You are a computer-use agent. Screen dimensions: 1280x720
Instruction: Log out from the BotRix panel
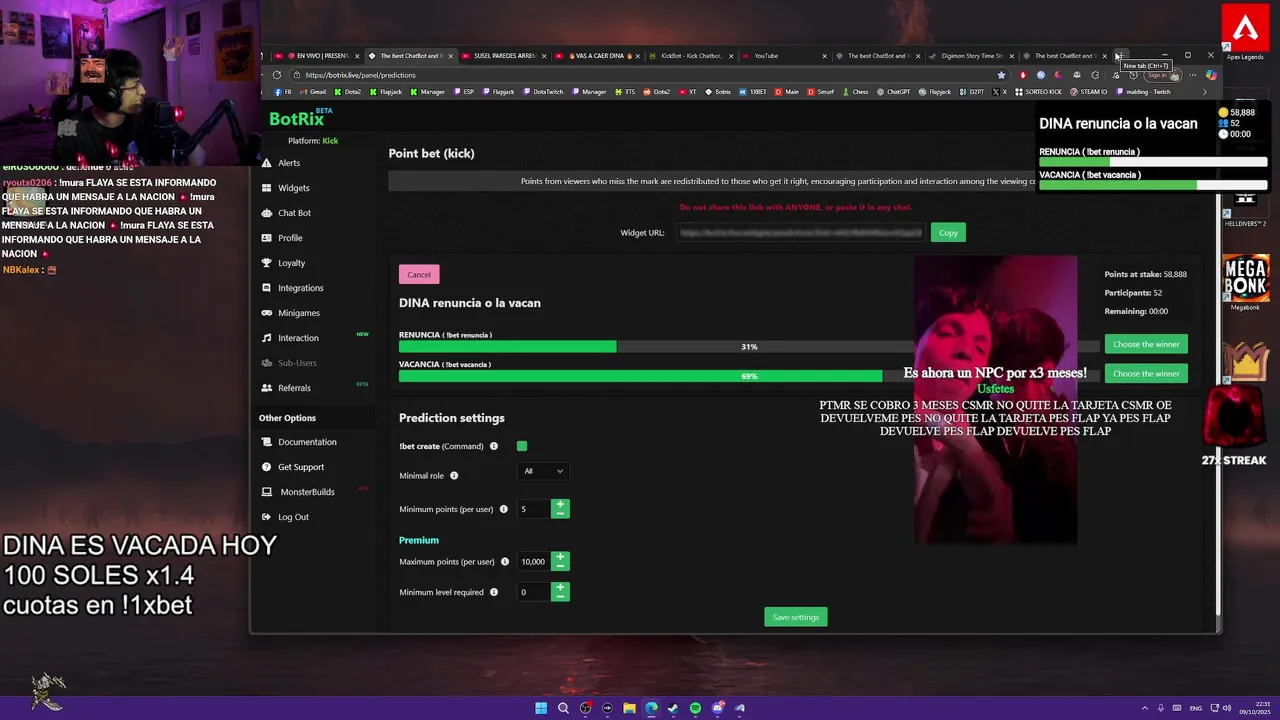285,517
